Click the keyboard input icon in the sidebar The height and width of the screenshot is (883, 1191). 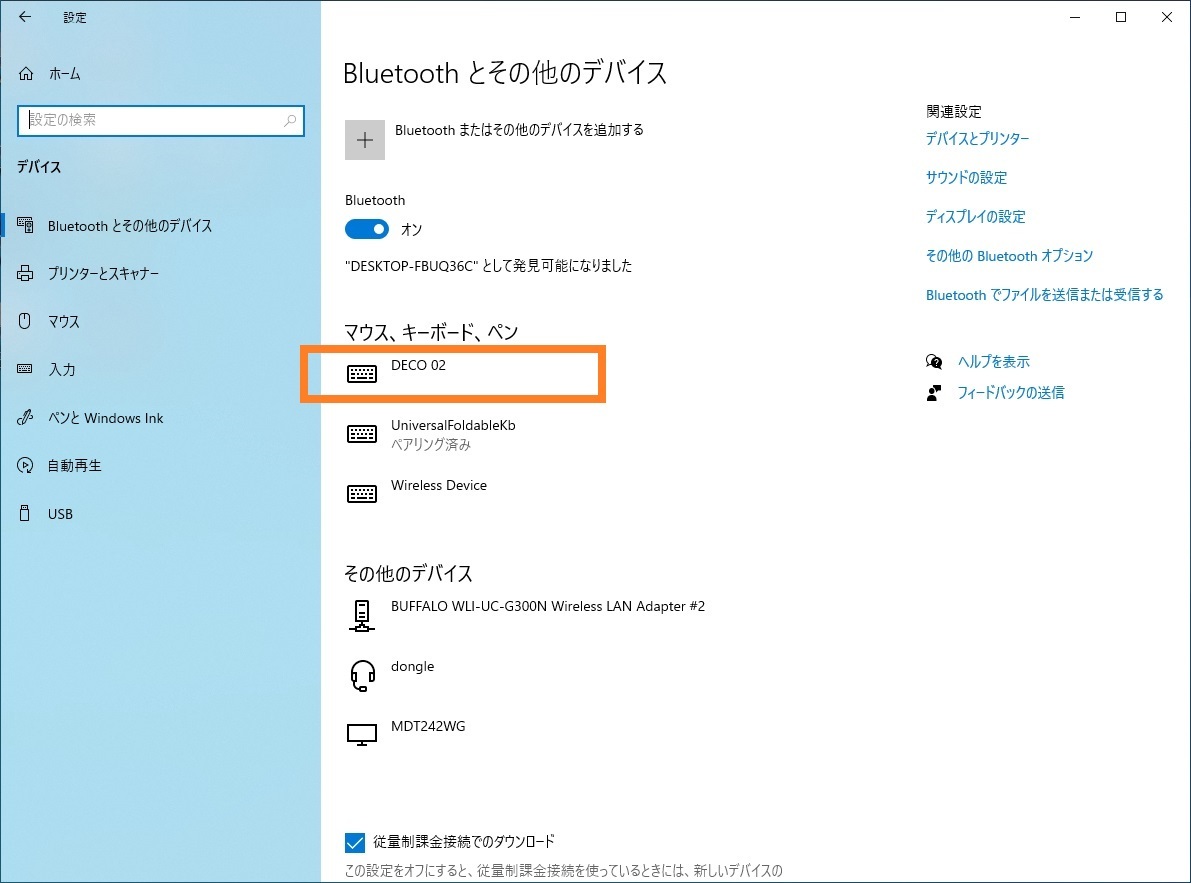25,369
